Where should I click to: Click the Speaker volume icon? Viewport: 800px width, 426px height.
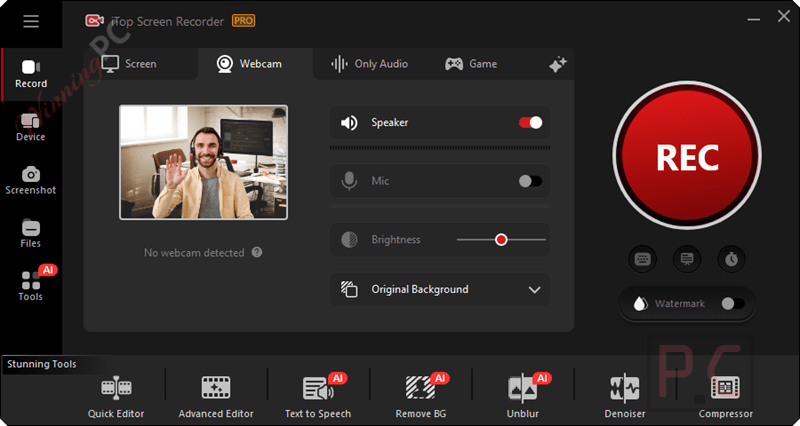tap(349, 123)
